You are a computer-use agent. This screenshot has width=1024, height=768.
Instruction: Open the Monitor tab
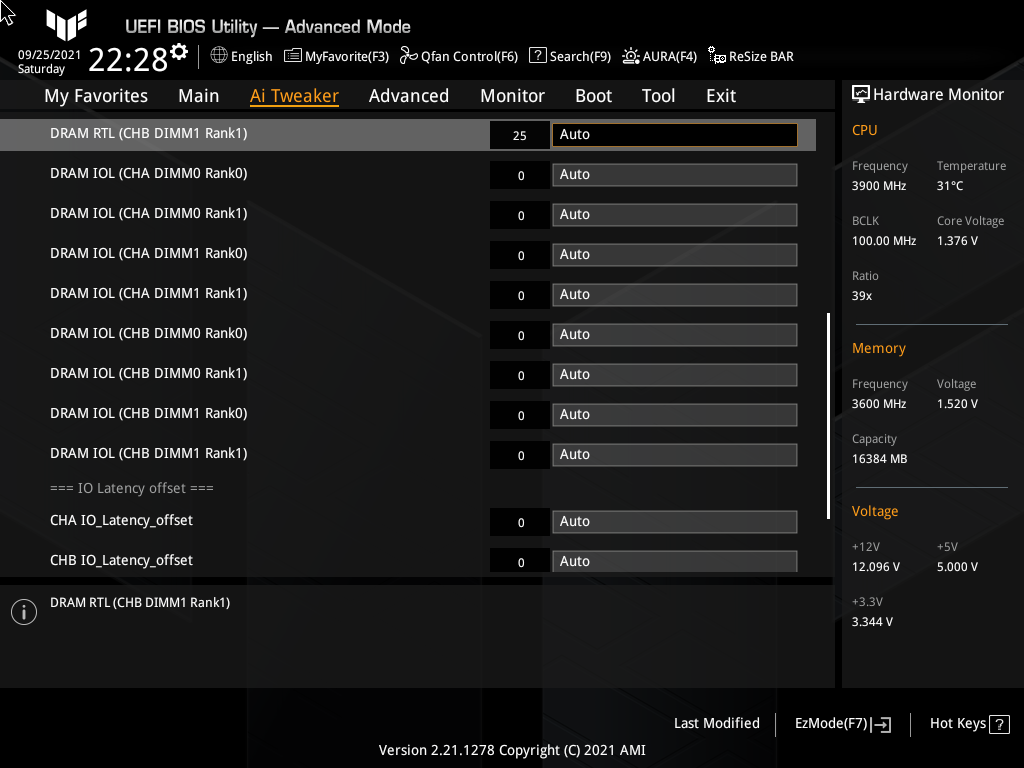(512, 96)
